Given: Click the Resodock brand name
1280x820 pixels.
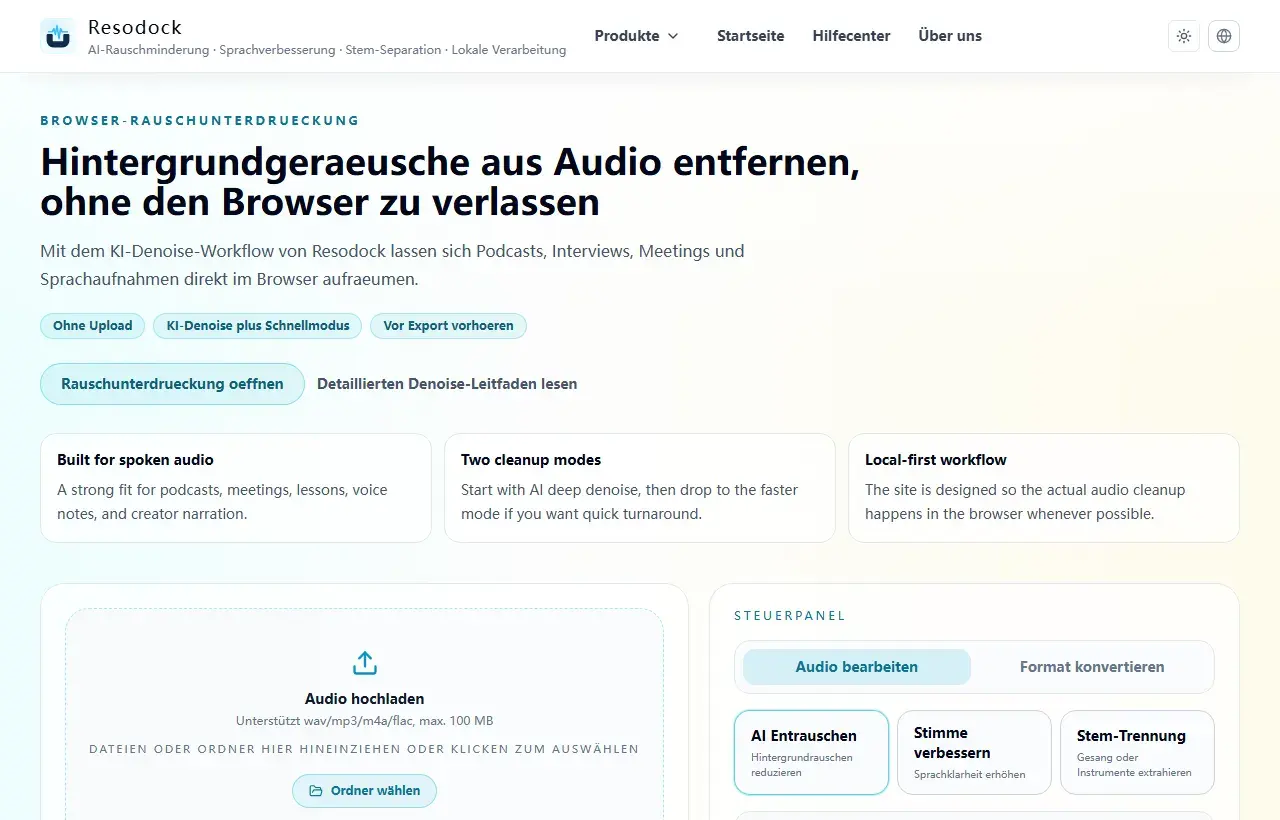Looking at the screenshot, I should [x=135, y=27].
